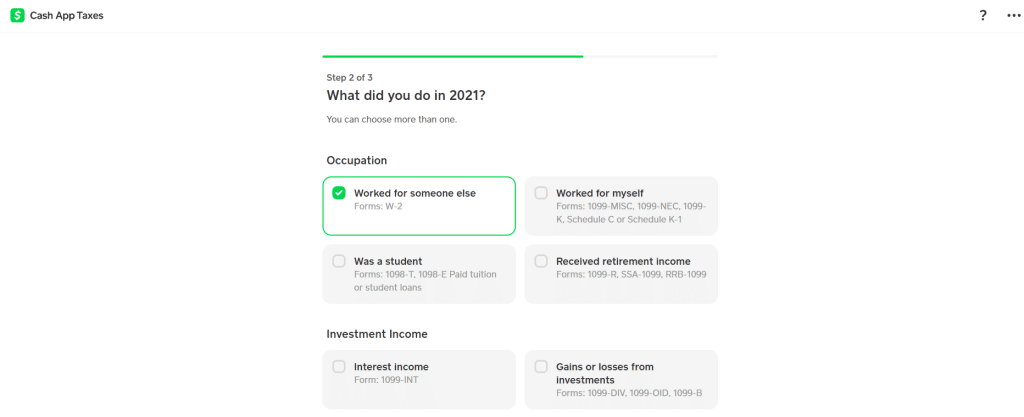Click the green Cash App logo icon
Screen dimensions: 1024x417
(18, 16)
